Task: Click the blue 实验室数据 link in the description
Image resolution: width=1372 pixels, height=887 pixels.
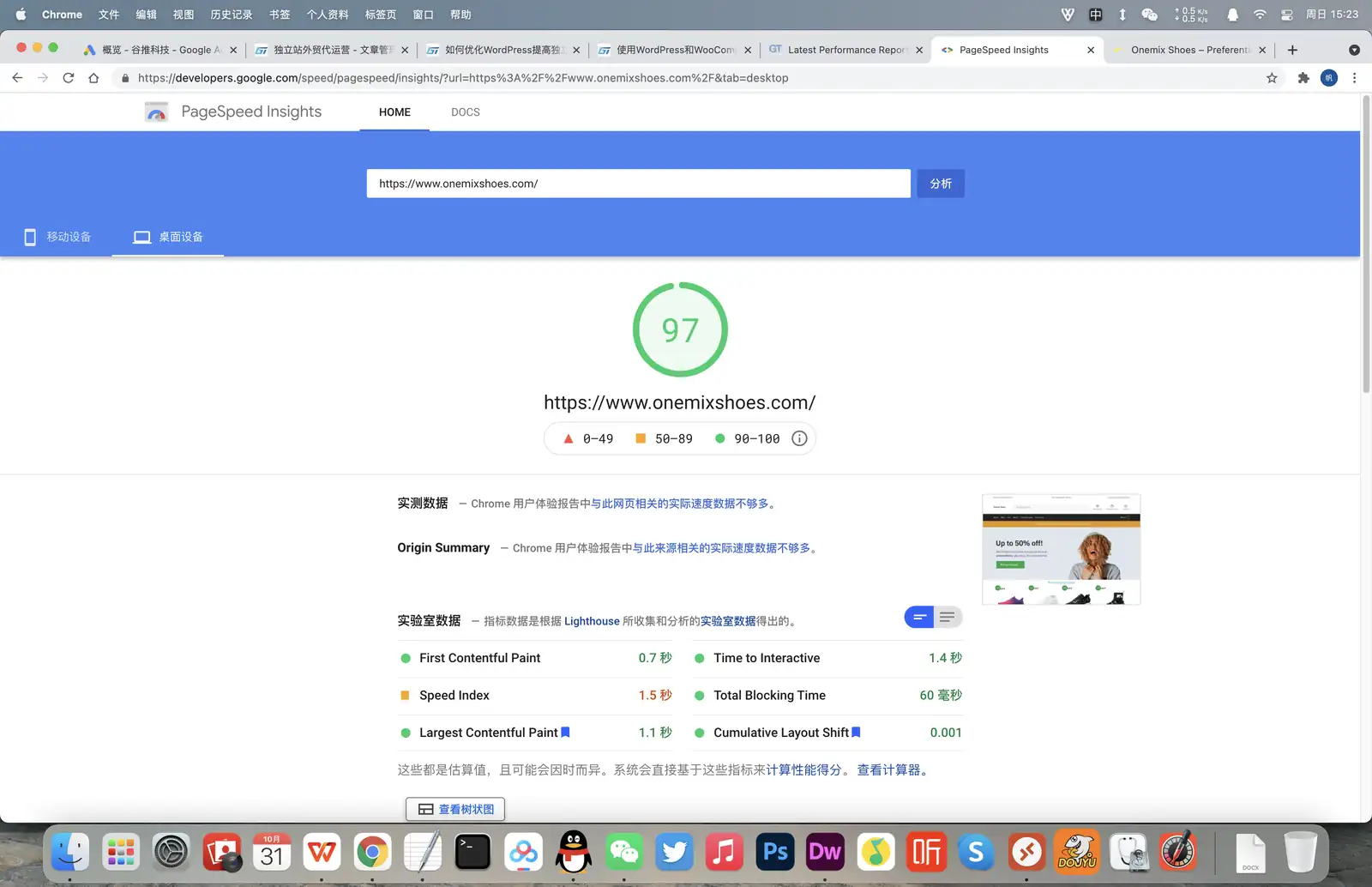Action: [x=728, y=621]
